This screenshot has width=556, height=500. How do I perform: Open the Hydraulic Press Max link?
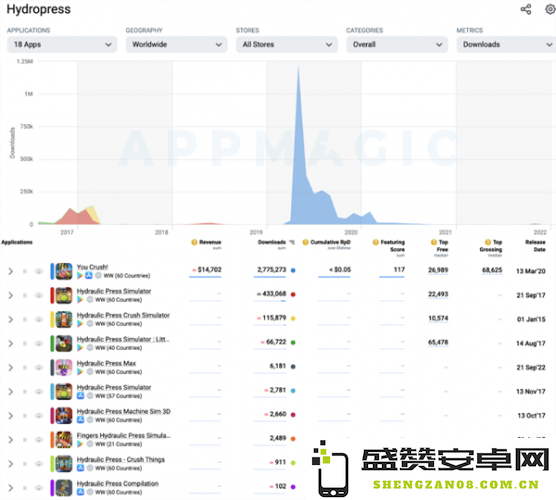coord(106,364)
